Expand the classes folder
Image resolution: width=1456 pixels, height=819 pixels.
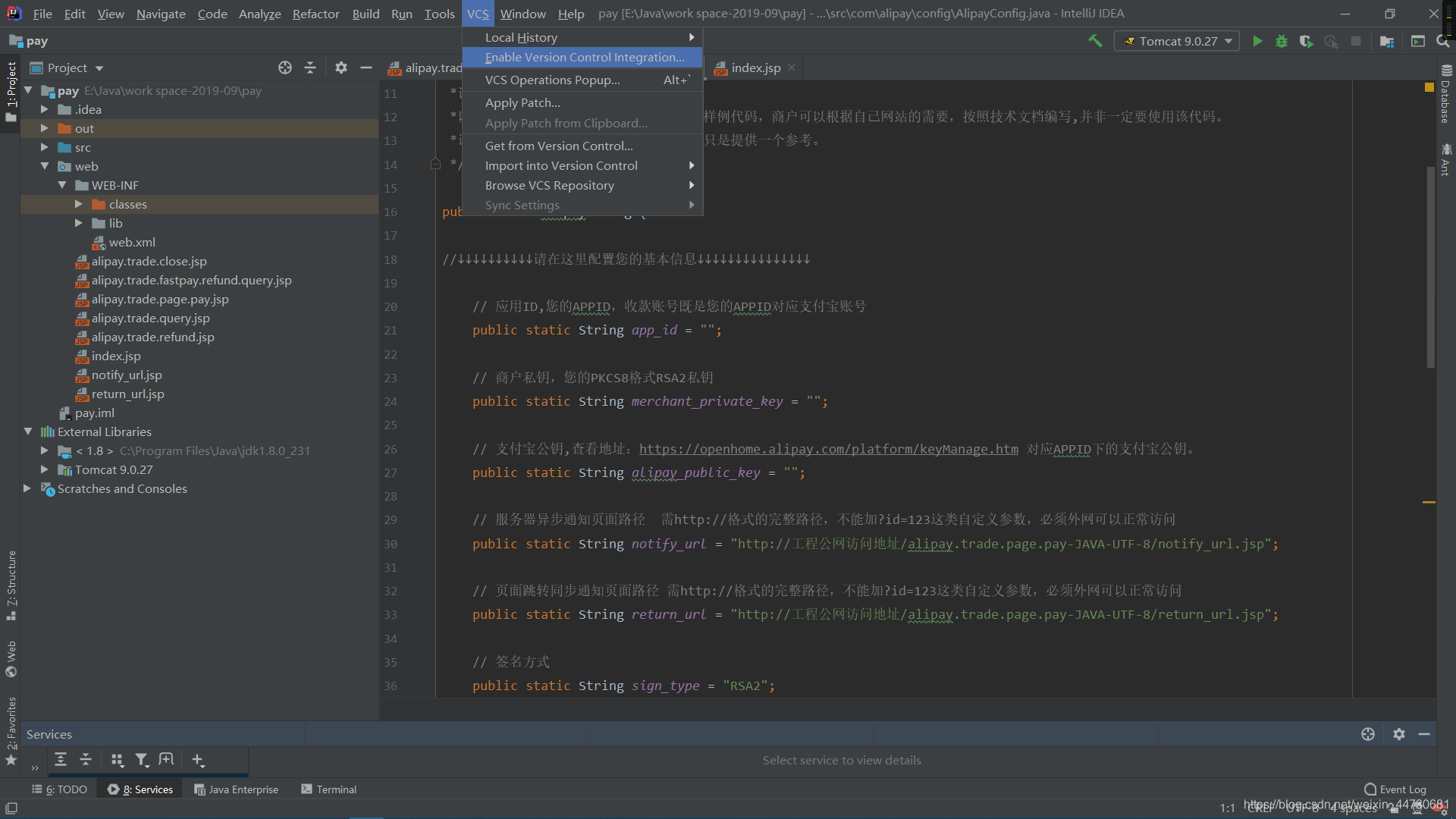click(x=79, y=204)
